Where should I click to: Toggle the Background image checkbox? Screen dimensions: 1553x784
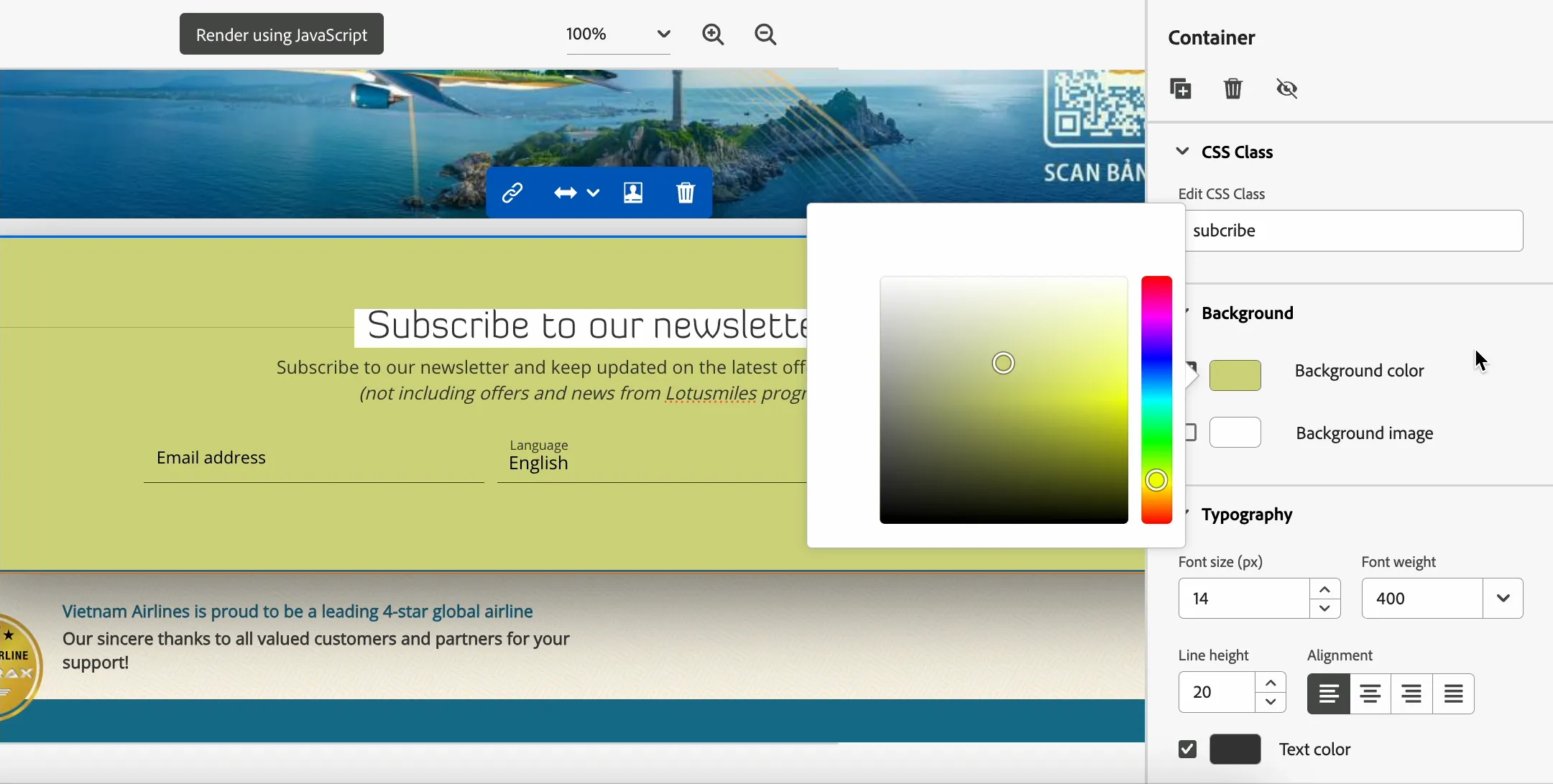pos(1190,433)
